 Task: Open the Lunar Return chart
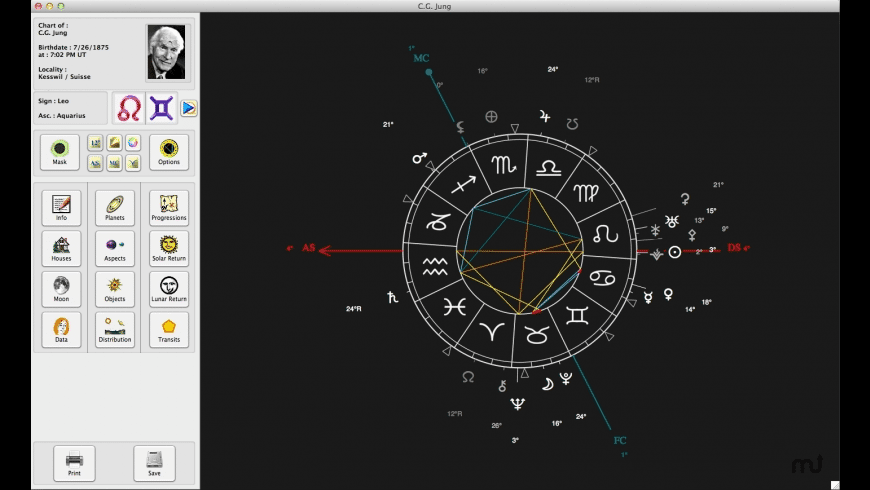pos(169,289)
